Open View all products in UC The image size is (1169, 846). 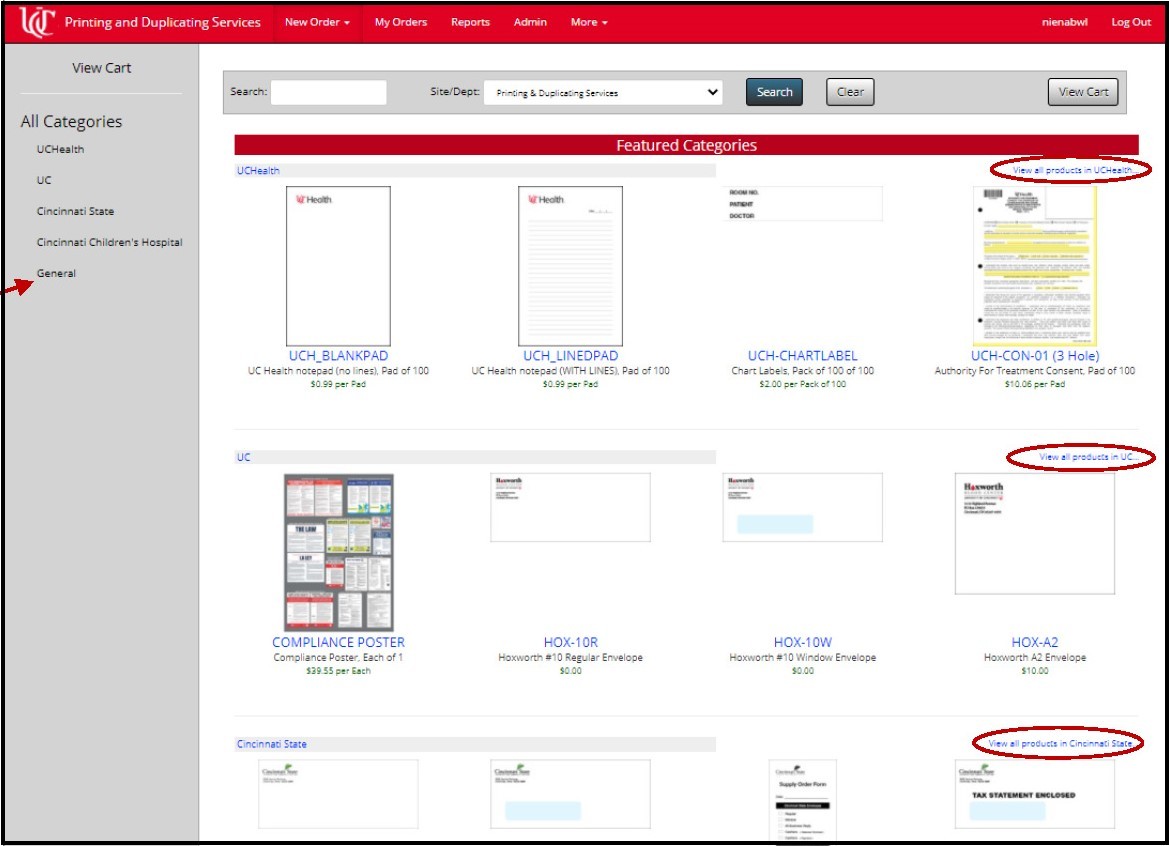1087,456
